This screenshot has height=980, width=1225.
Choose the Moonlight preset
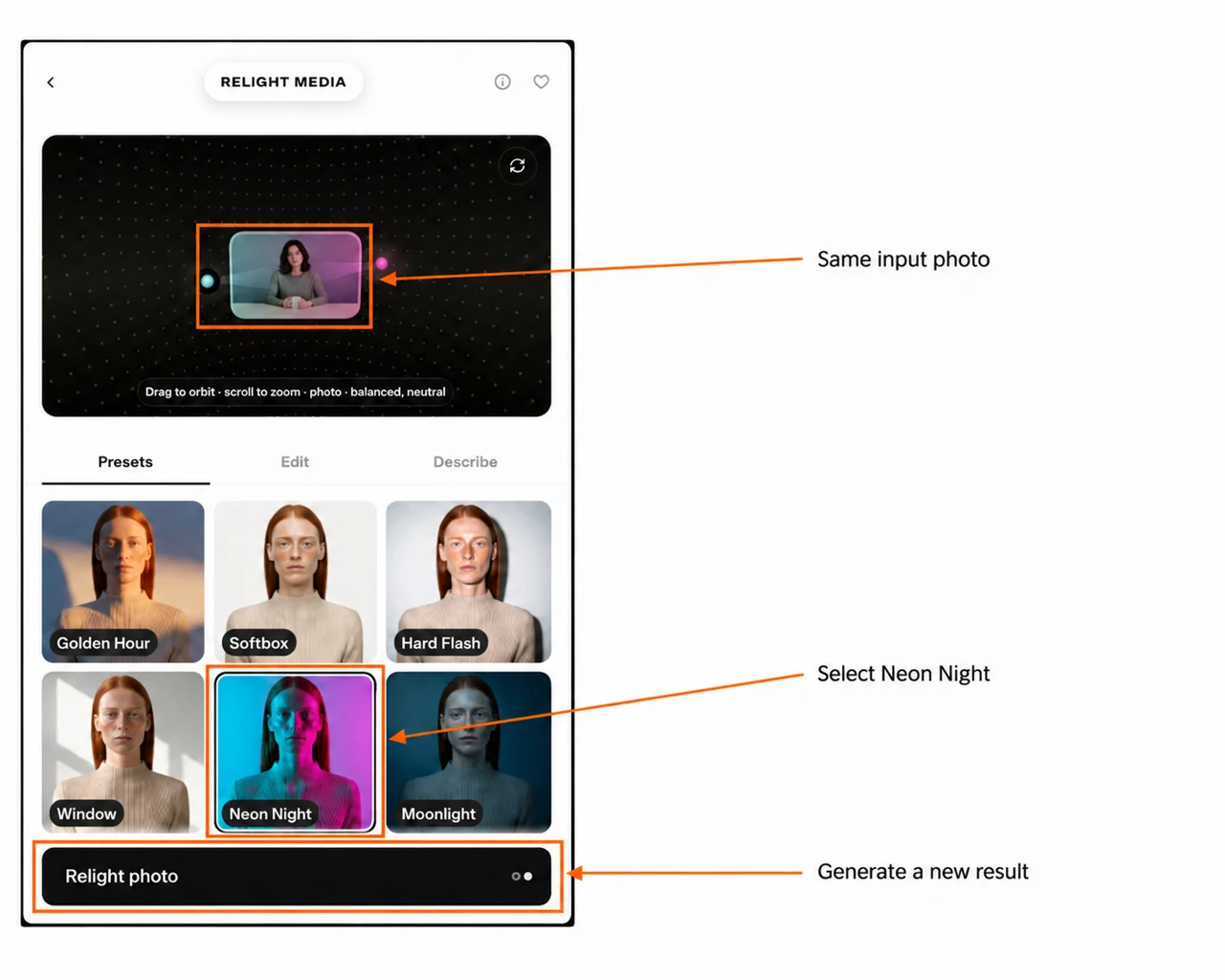point(469,752)
